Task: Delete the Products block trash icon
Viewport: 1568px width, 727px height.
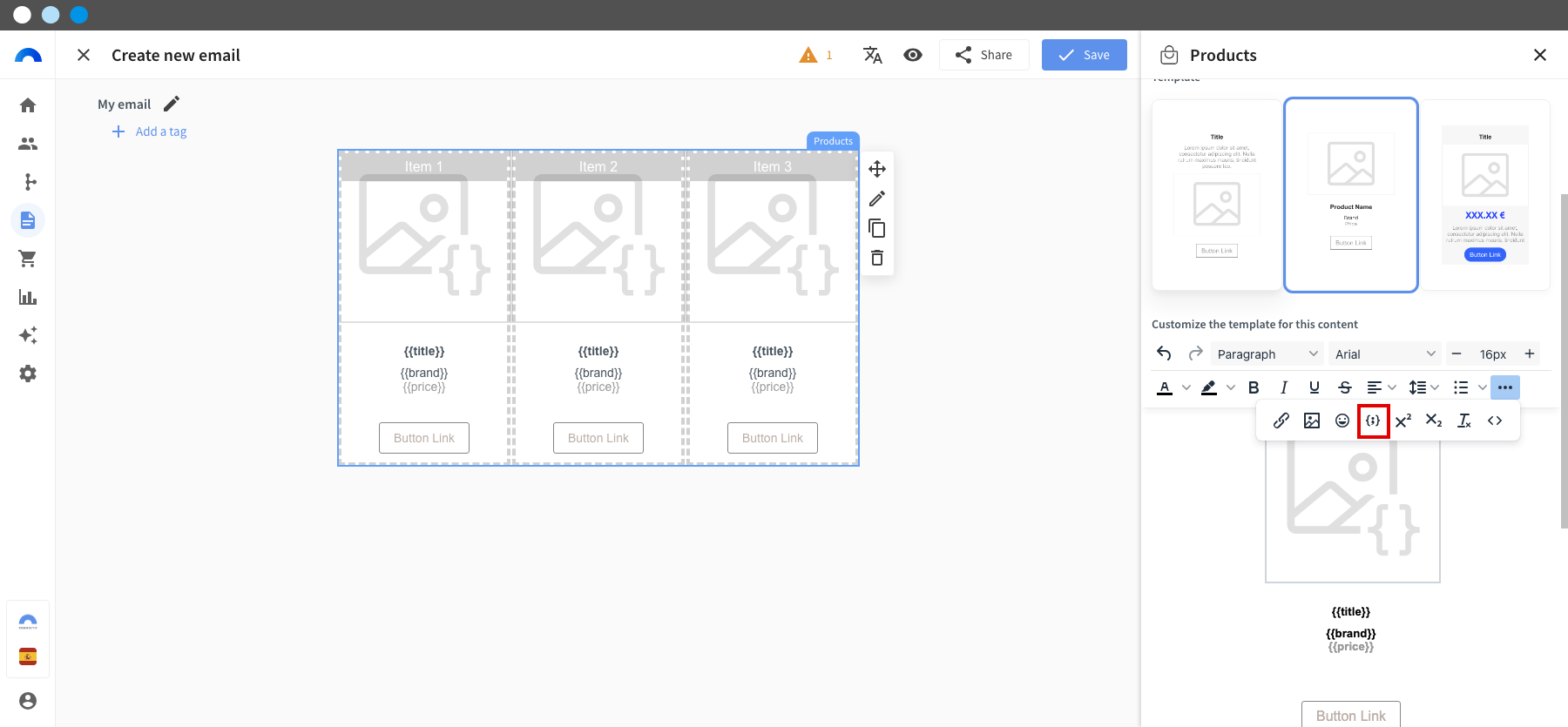Action: pyautogui.click(x=877, y=258)
